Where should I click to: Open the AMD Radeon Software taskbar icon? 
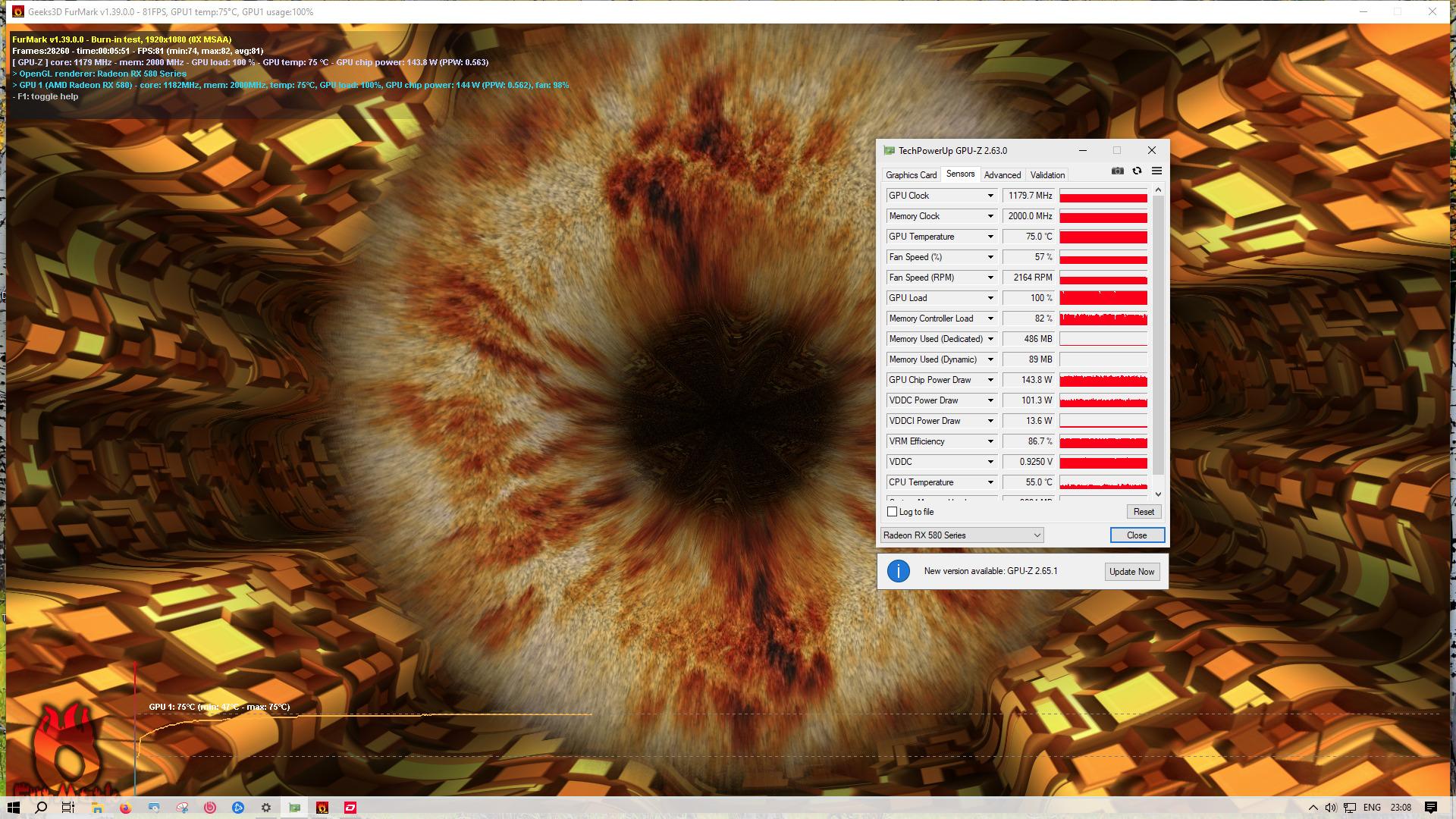(350, 808)
